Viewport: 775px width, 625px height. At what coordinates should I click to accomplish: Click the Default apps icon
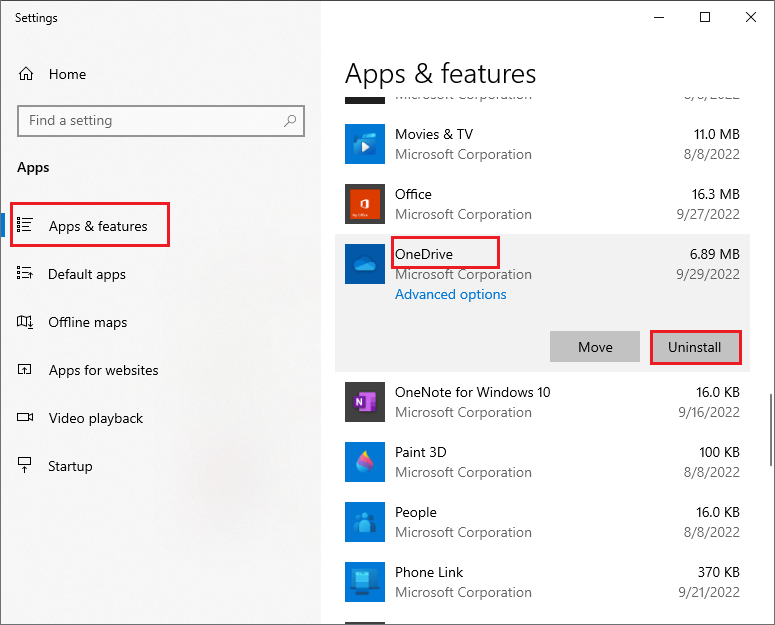pyautogui.click(x=25, y=273)
